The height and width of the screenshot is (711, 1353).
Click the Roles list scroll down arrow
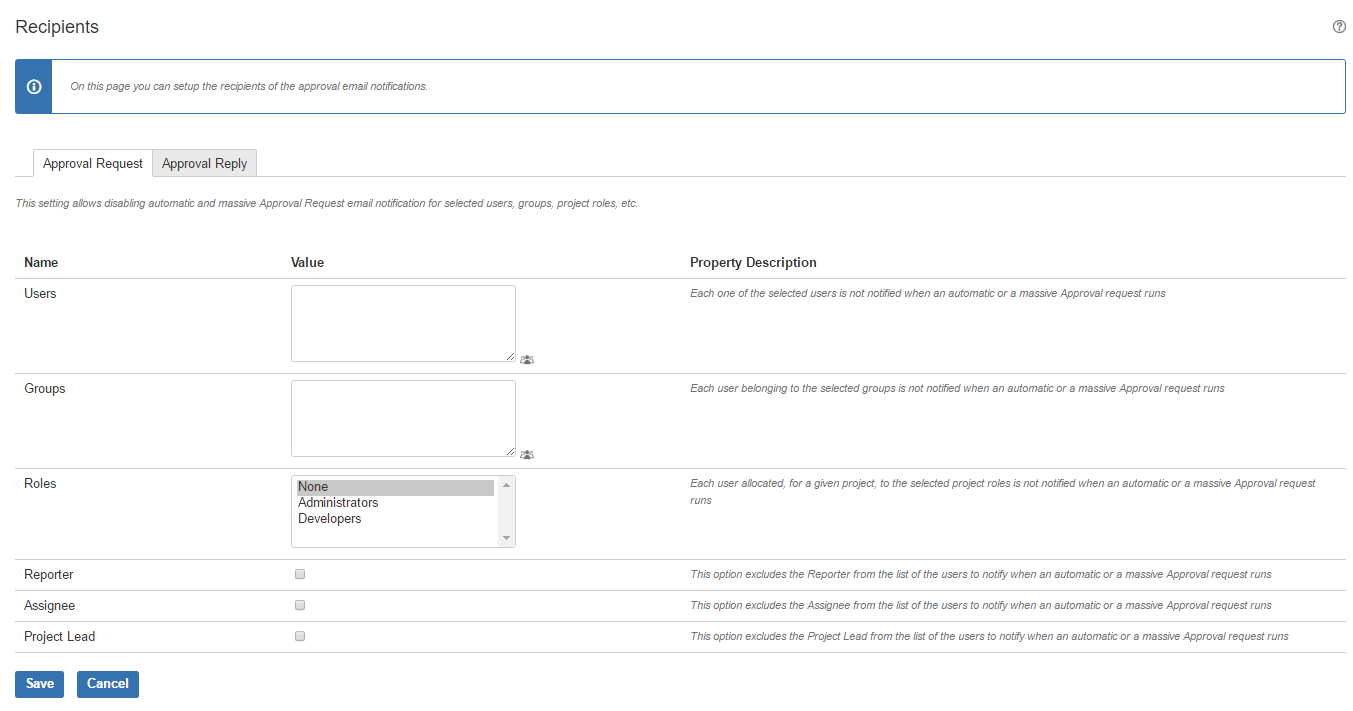tap(506, 538)
